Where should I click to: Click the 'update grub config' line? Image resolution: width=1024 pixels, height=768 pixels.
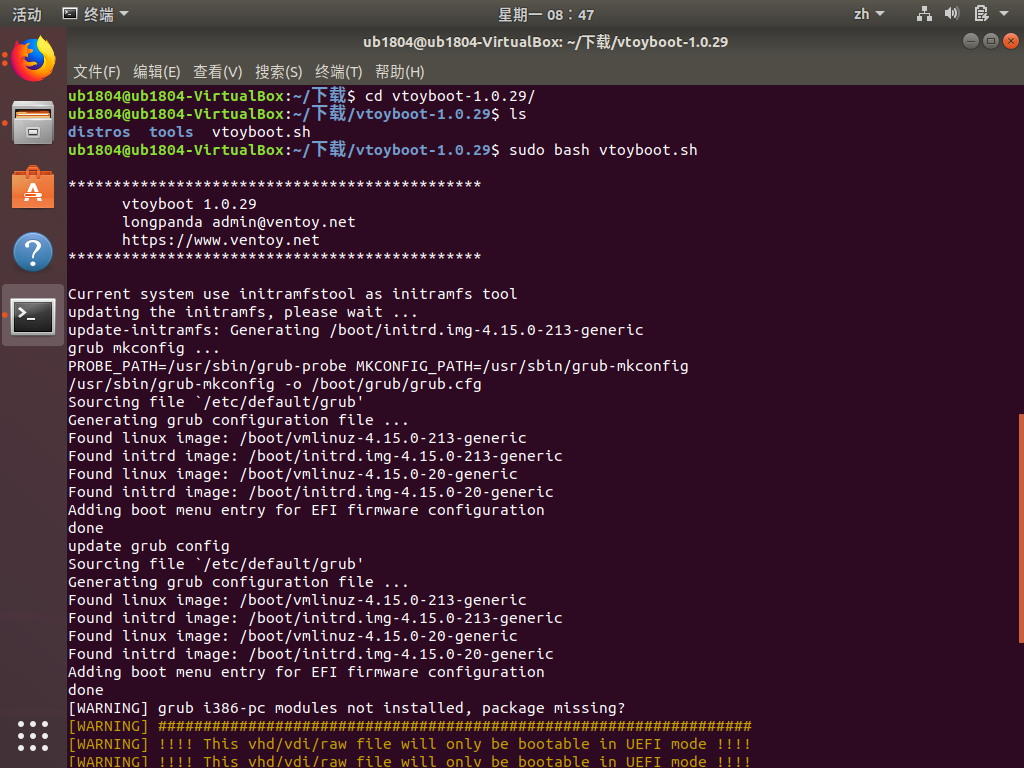click(x=149, y=546)
